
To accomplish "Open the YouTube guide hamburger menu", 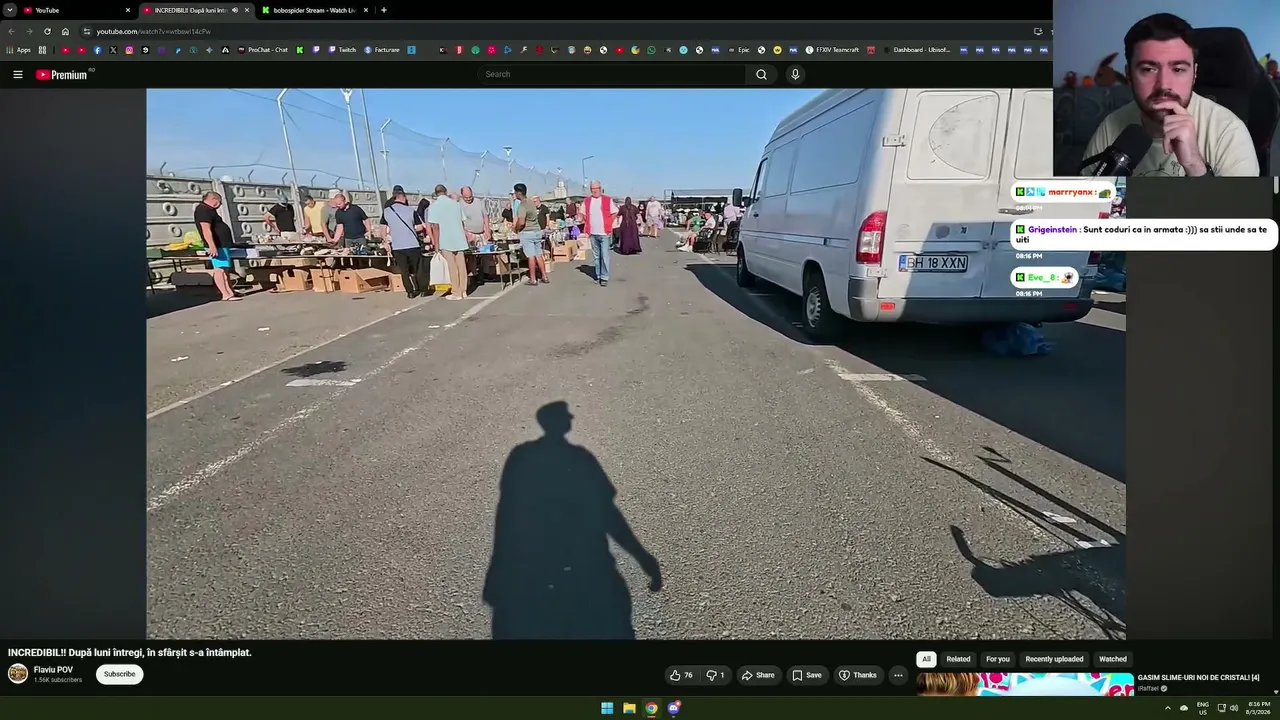I will click(x=17, y=74).
